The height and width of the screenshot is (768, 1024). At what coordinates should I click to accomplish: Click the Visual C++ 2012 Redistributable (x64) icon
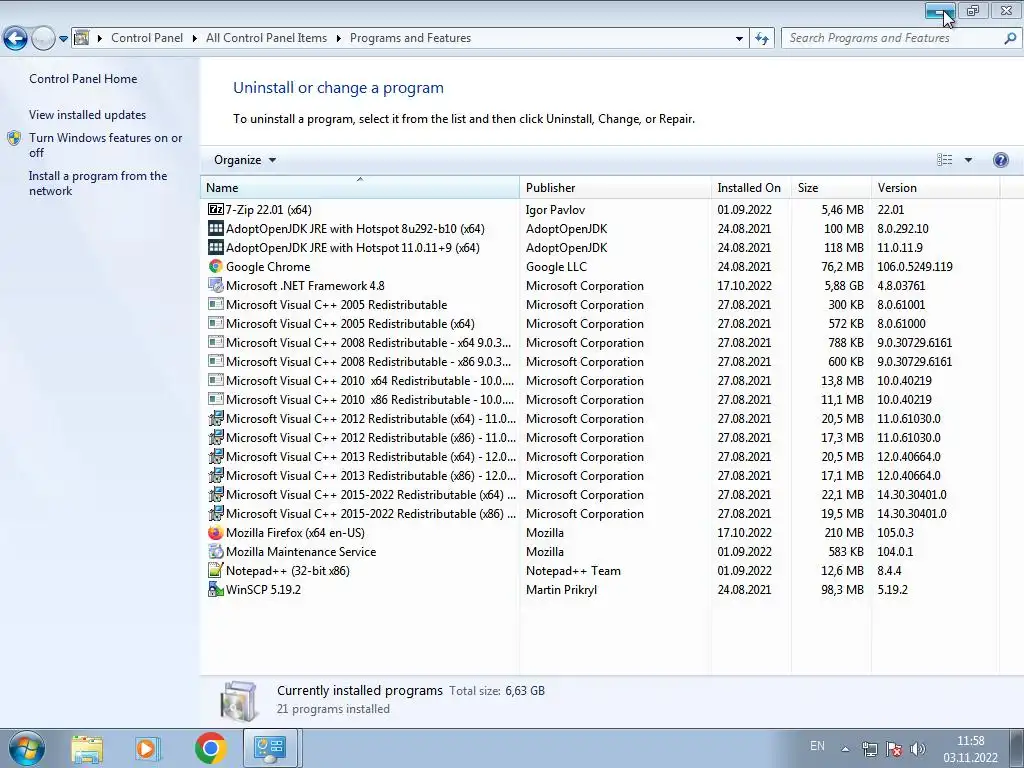(x=216, y=419)
